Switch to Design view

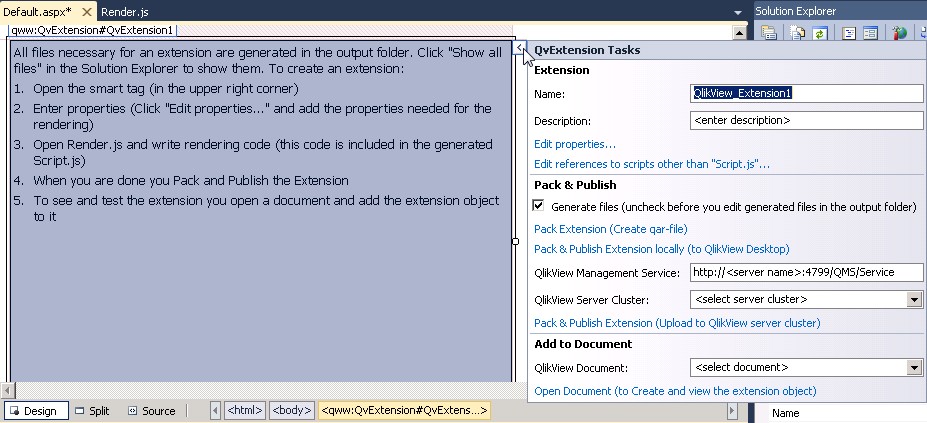click(x=35, y=411)
